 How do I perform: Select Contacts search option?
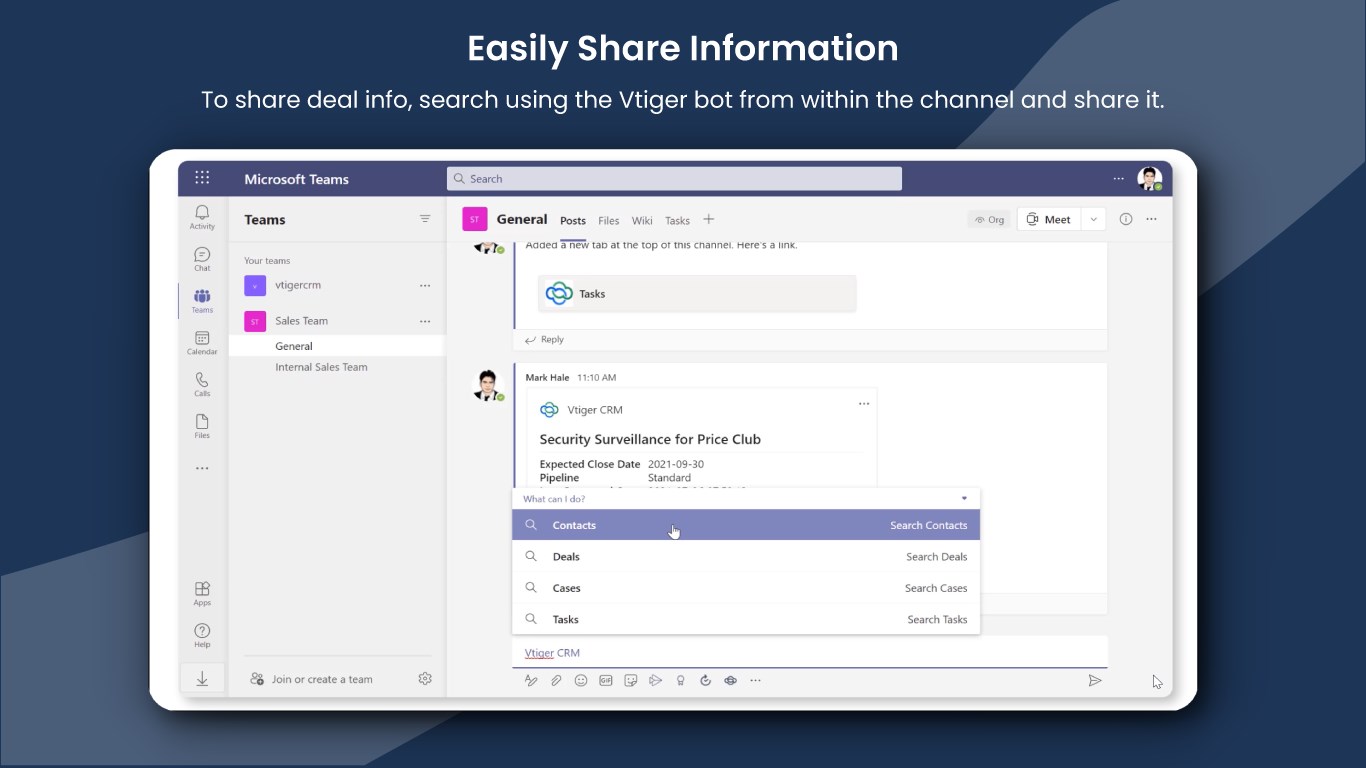pos(746,525)
